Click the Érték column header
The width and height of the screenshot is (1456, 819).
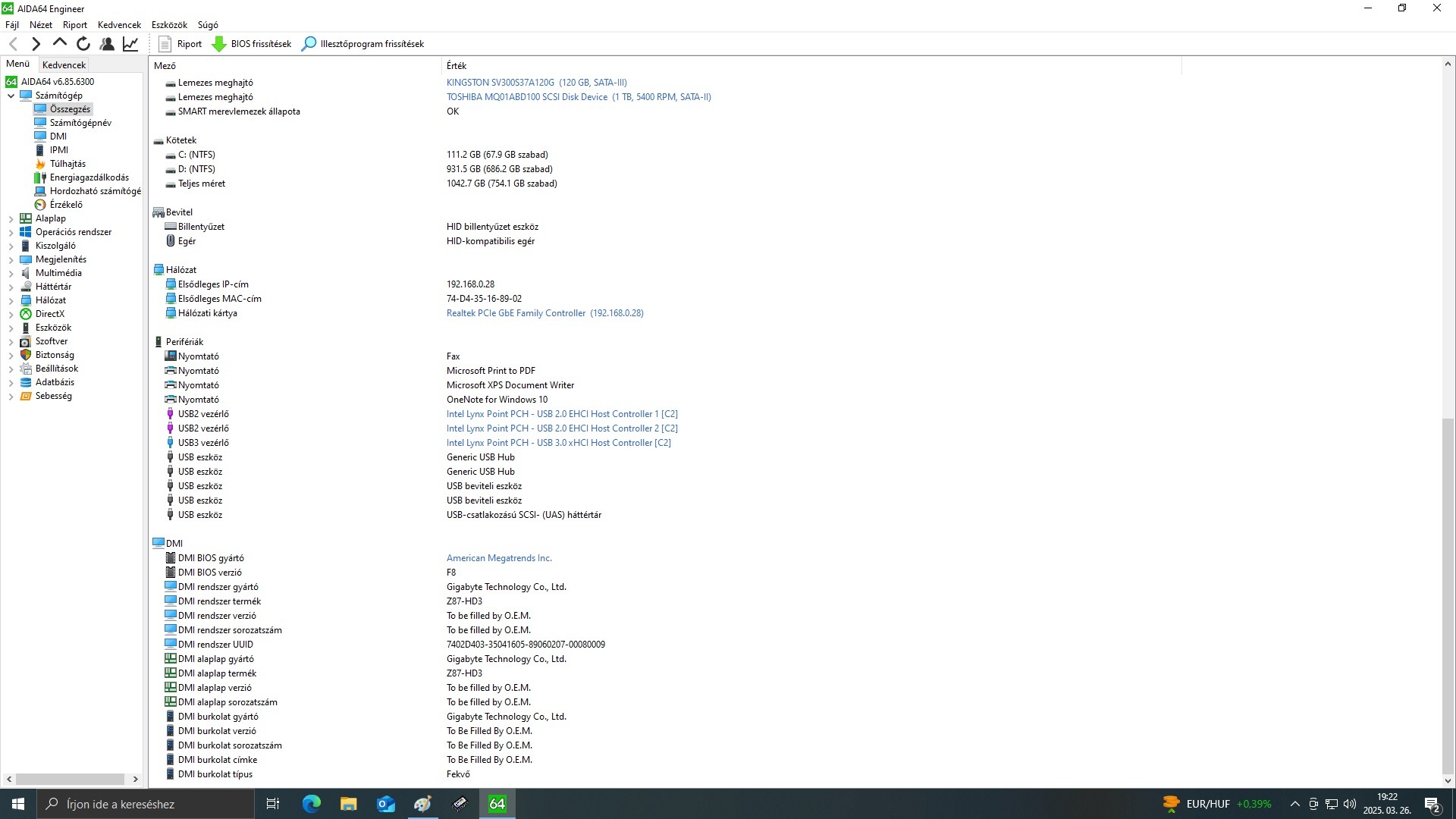click(x=811, y=66)
